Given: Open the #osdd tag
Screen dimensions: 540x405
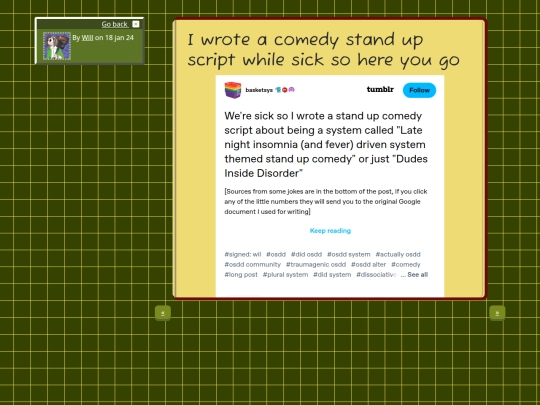Looking at the screenshot, I should point(276,255).
